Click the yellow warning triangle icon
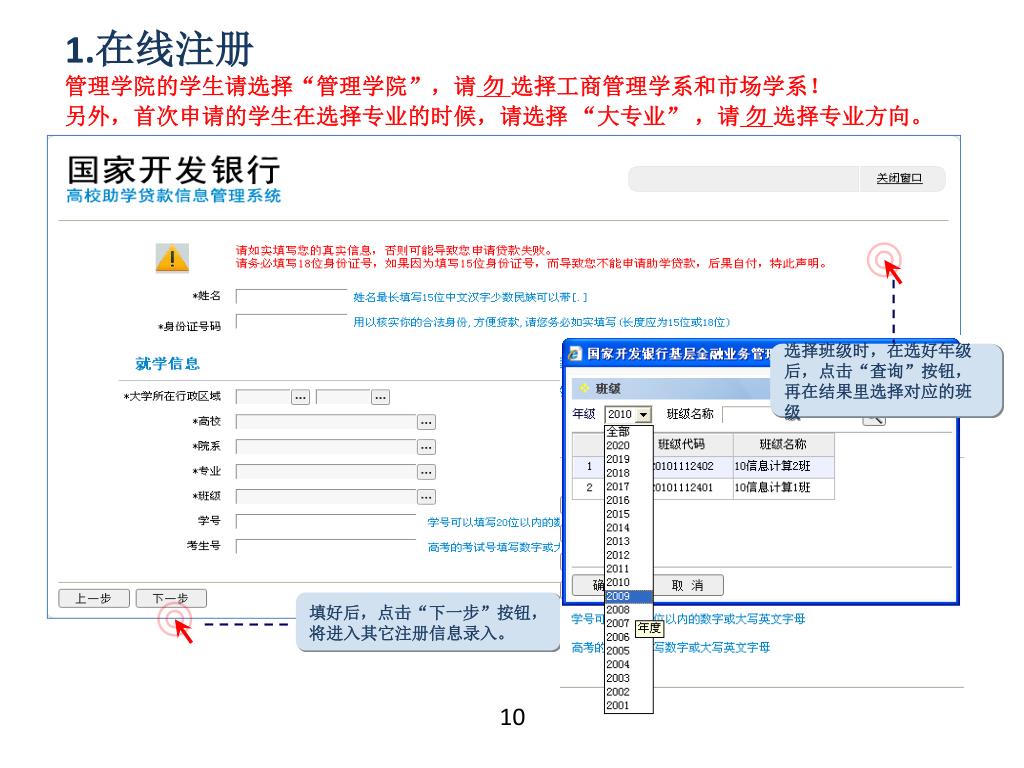Screen dimensions: 1024x768 point(172,258)
